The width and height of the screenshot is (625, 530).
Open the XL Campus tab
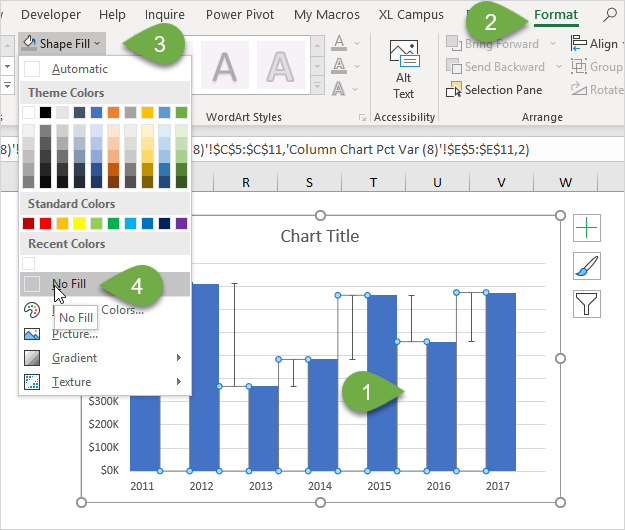pyautogui.click(x=411, y=15)
